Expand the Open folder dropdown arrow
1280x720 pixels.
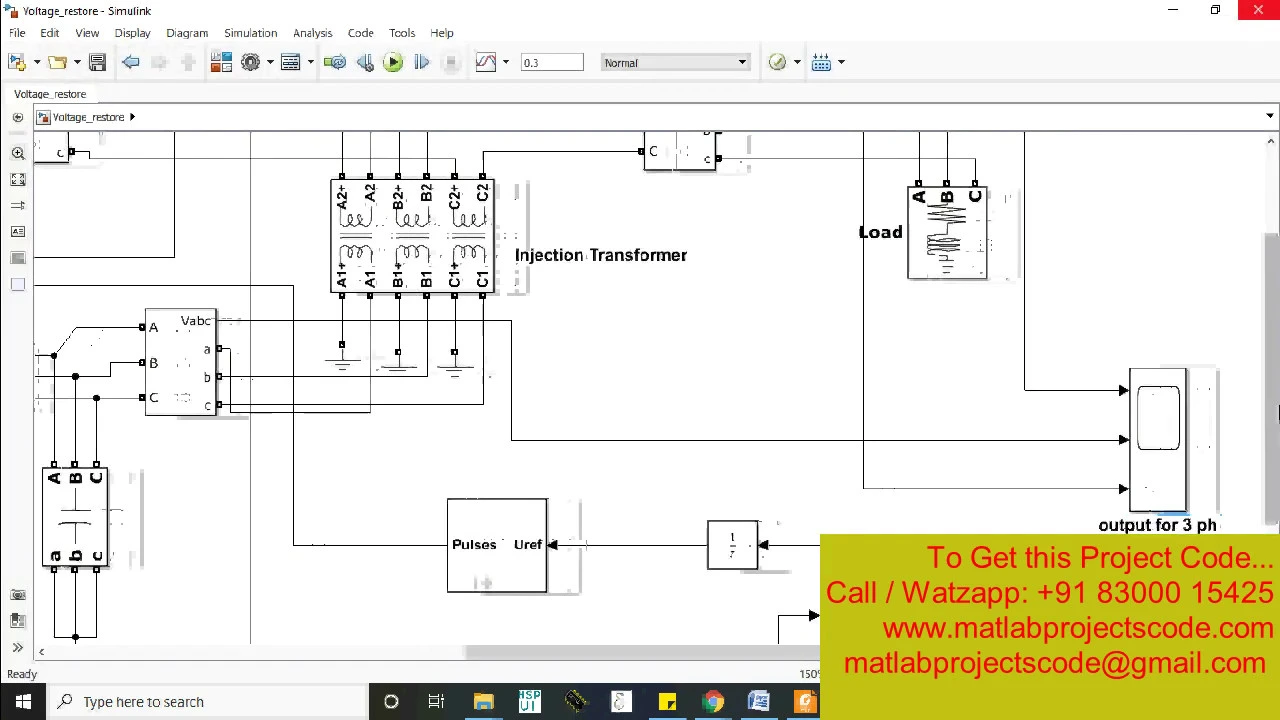[77, 63]
